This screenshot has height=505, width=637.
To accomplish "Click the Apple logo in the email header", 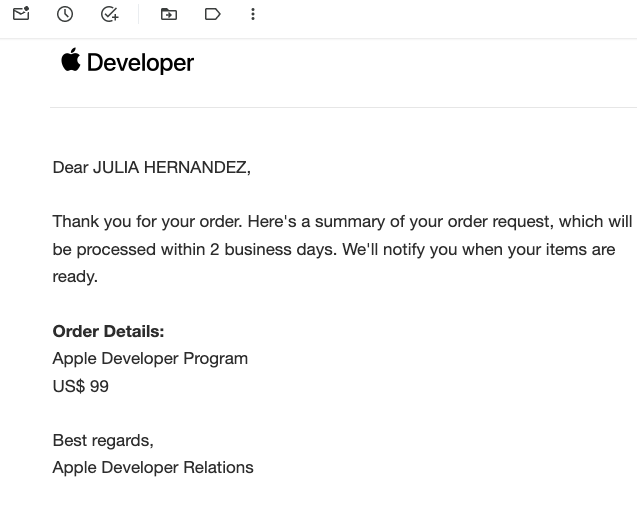I will [x=70, y=61].
